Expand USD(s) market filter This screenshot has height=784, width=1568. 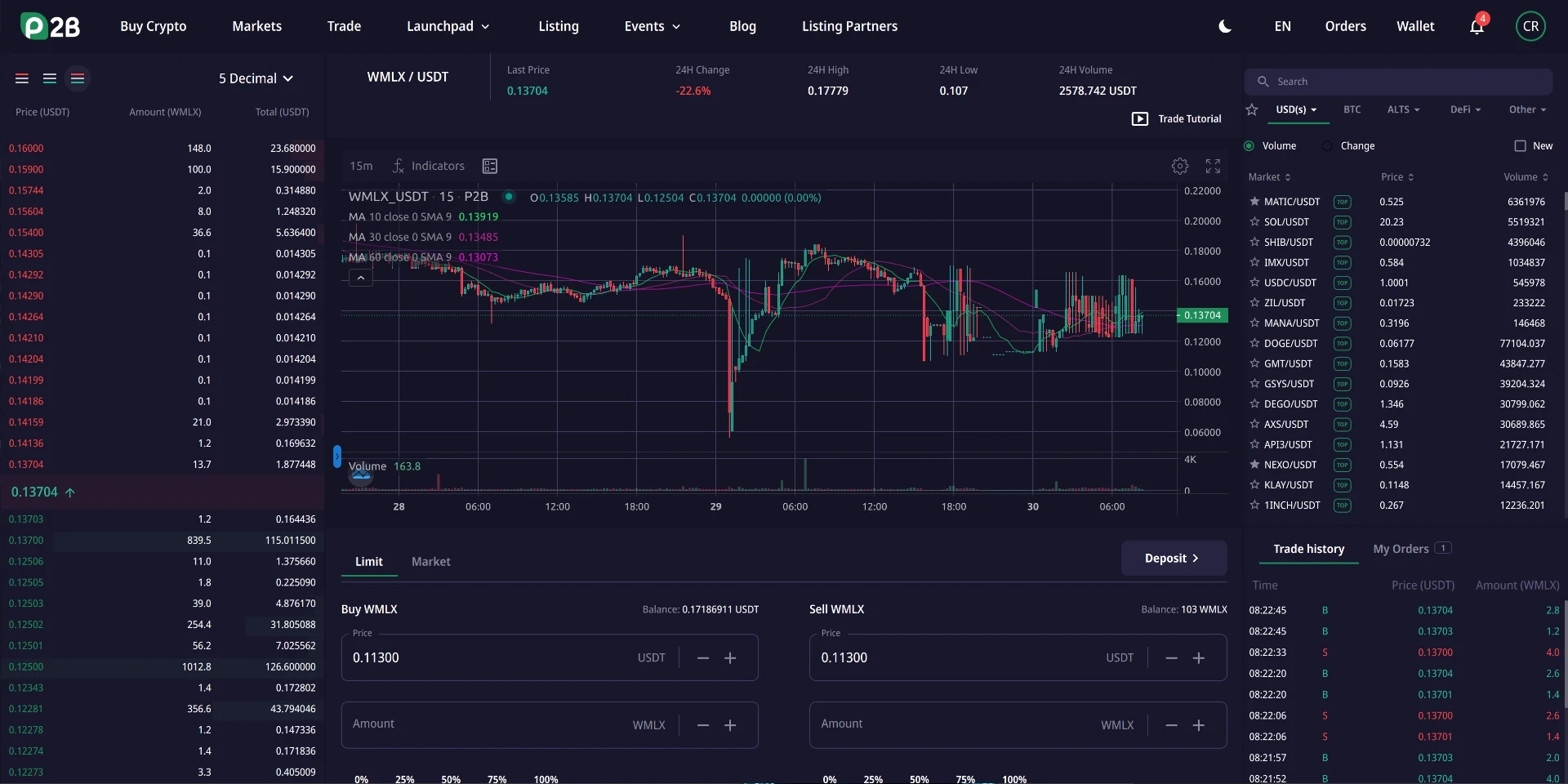pos(1297,109)
